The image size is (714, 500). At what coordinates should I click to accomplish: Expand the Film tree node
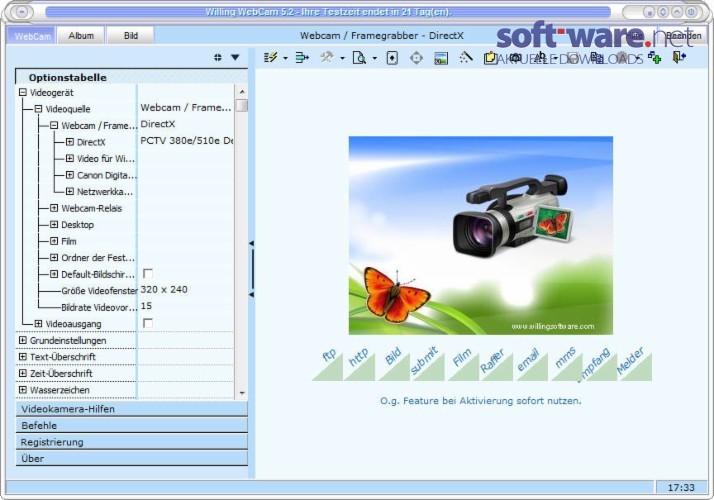point(54,241)
